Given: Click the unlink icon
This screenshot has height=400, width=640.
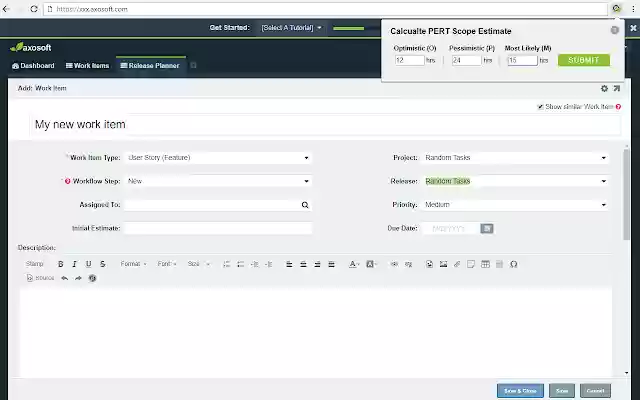Looking at the screenshot, I should tap(408, 264).
